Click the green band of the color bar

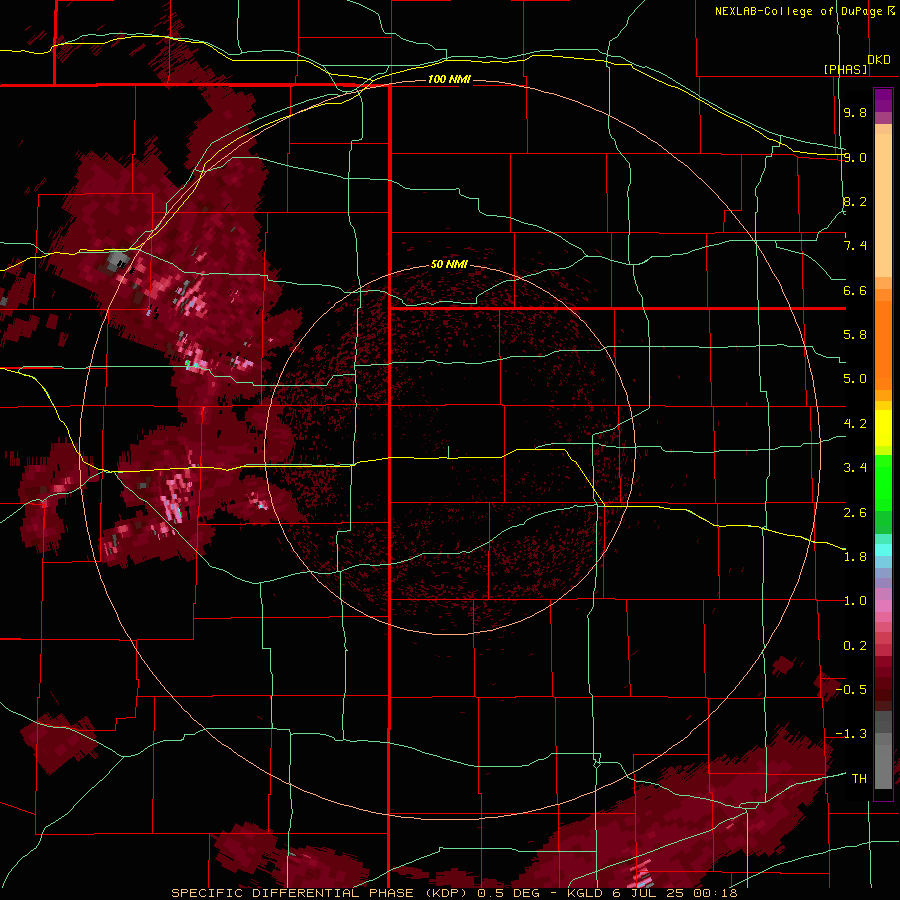point(883,494)
